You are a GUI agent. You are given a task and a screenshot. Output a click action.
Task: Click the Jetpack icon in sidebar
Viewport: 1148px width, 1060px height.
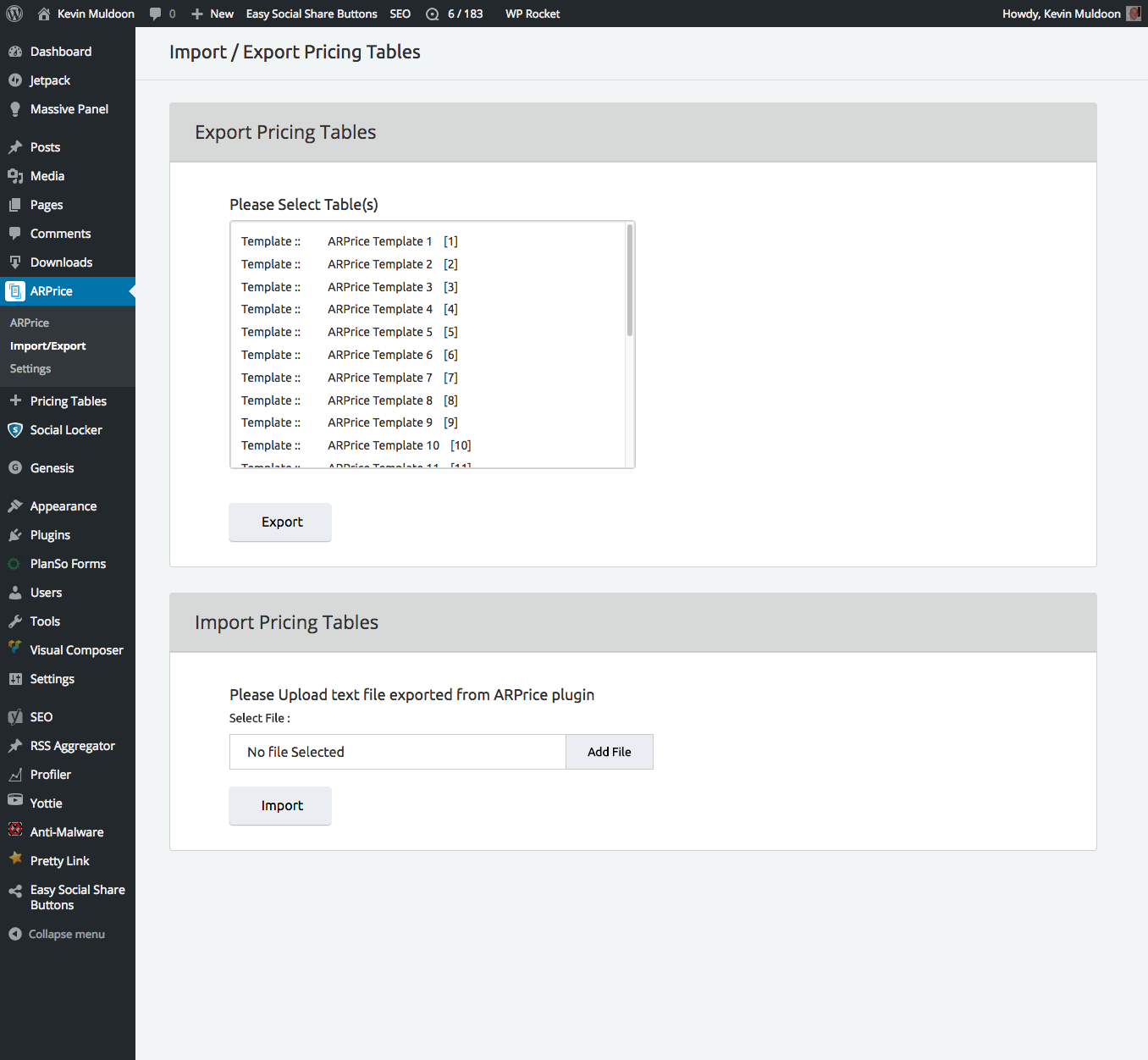coord(15,80)
